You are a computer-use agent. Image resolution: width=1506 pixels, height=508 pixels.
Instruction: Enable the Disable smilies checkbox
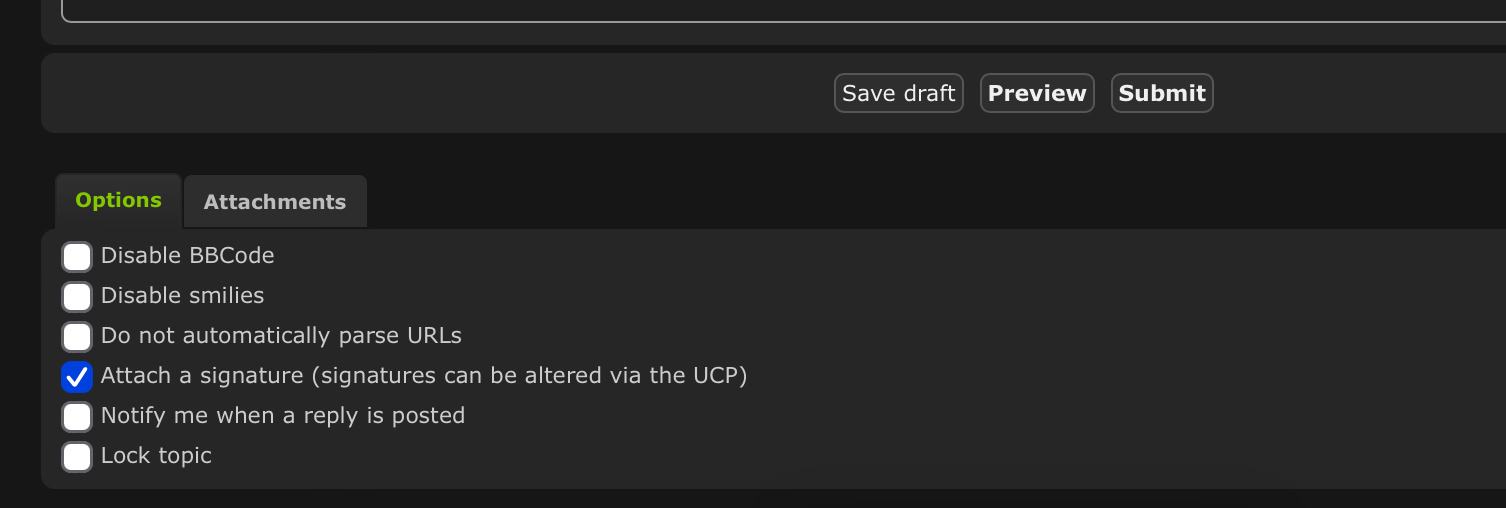[x=77, y=297]
